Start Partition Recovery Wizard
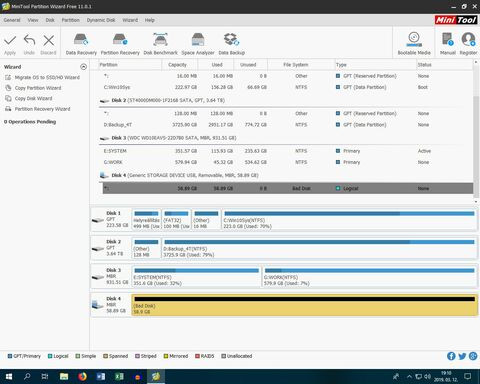The height and width of the screenshot is (384, 480). (38, 109)
